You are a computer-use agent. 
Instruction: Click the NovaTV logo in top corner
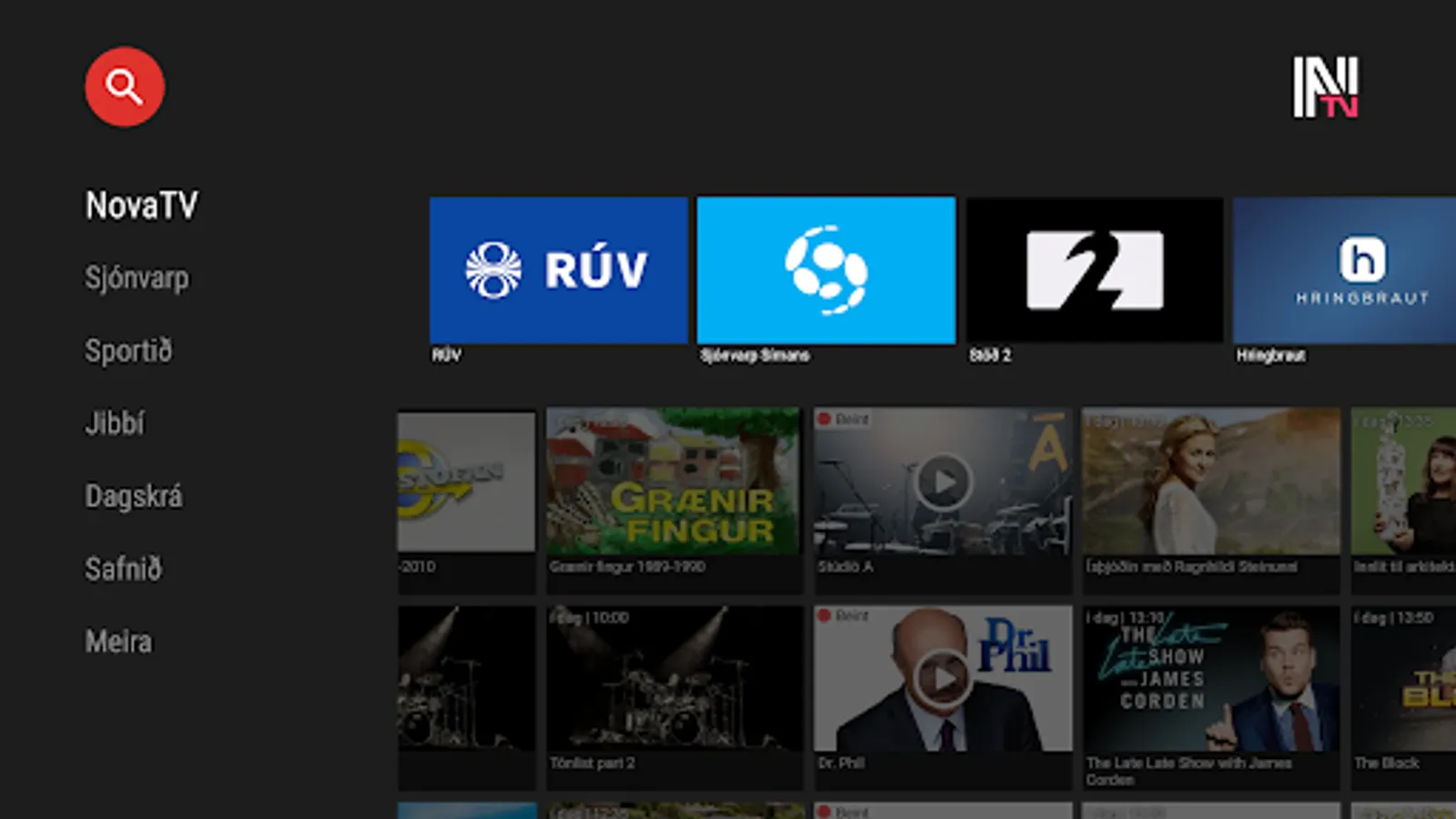[1326, 87]
